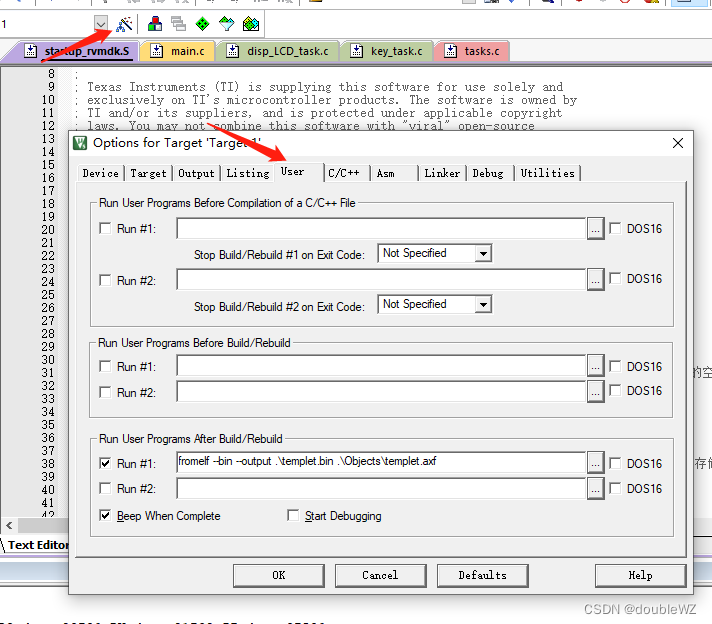The height and width of the screenshot is (624, 712).
Task: Click before-build Run #2 command field
Action: click(381, 392)
